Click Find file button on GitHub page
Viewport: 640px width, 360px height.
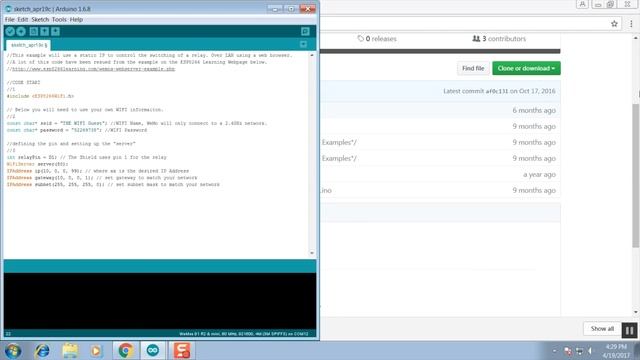click(x=473, y=68)
